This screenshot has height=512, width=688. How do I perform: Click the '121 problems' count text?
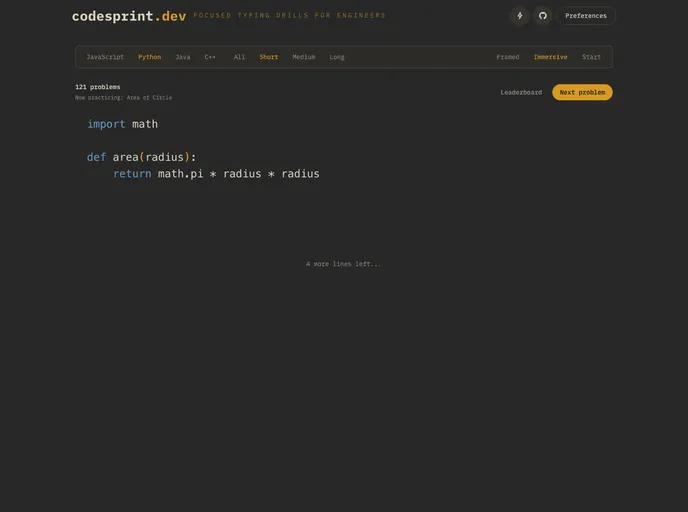point(97,87)
